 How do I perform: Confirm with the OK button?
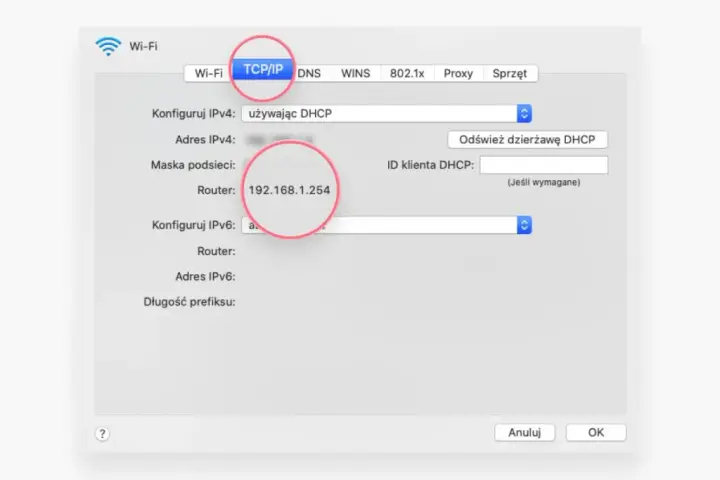pyautogui.click(x=596, y=432)
